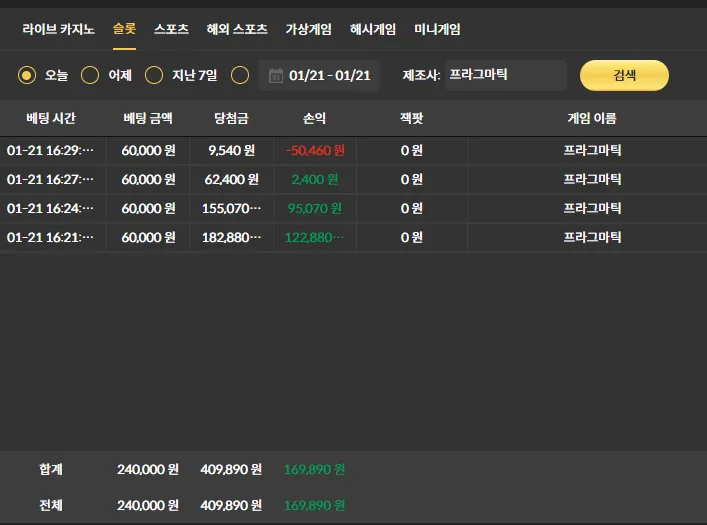Select the 미니게임 tab
707x525 pixels.
437,29
